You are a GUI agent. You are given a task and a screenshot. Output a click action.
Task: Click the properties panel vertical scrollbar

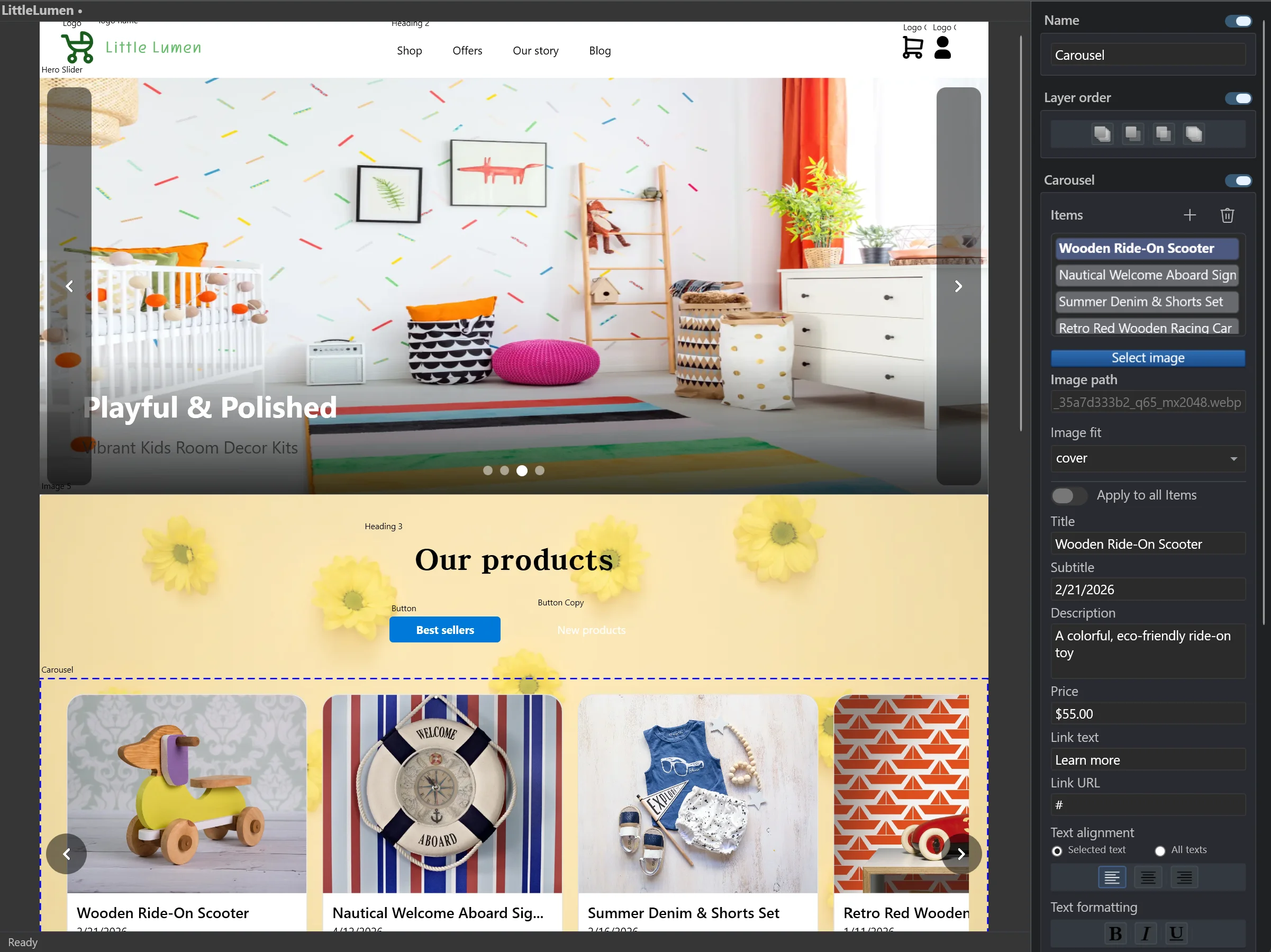[x=1265, y=322]
